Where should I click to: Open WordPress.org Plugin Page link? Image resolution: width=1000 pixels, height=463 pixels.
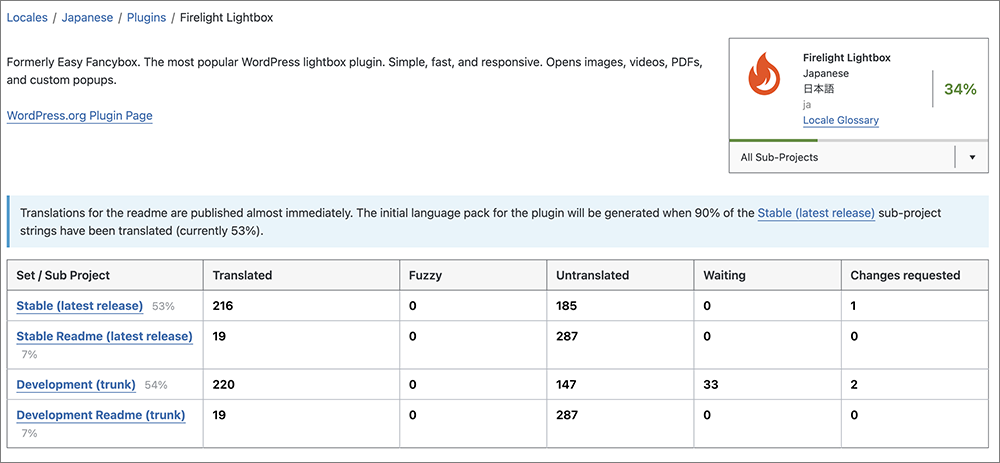click(x=79, y=115)
